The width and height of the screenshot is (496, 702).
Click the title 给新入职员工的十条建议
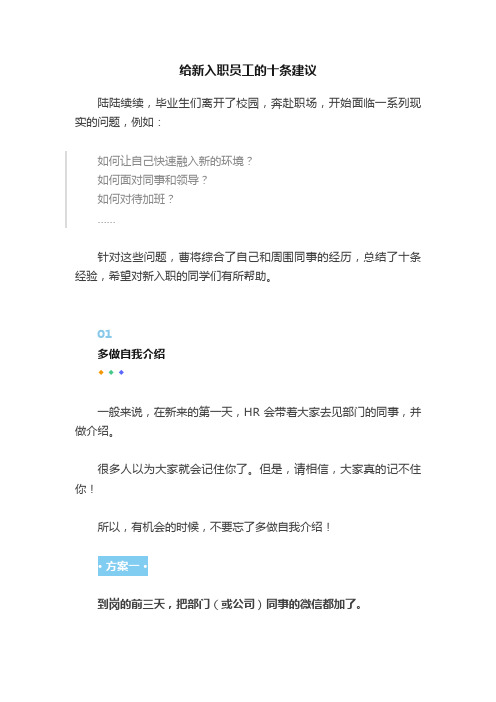[248, 70]
